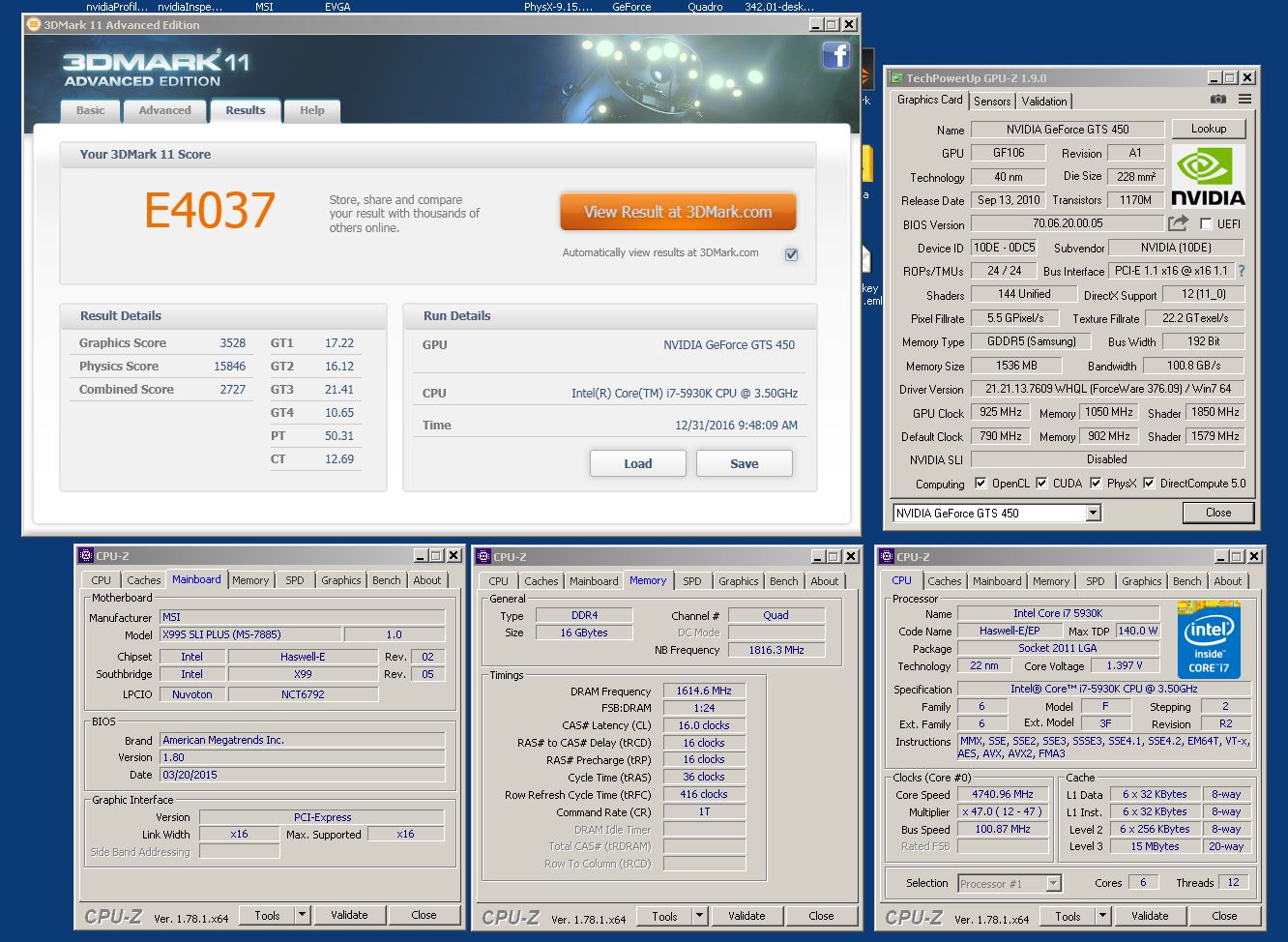Click the DRAM Frequency value 1614.6 MHz
1288x942 pixels.
704,691
